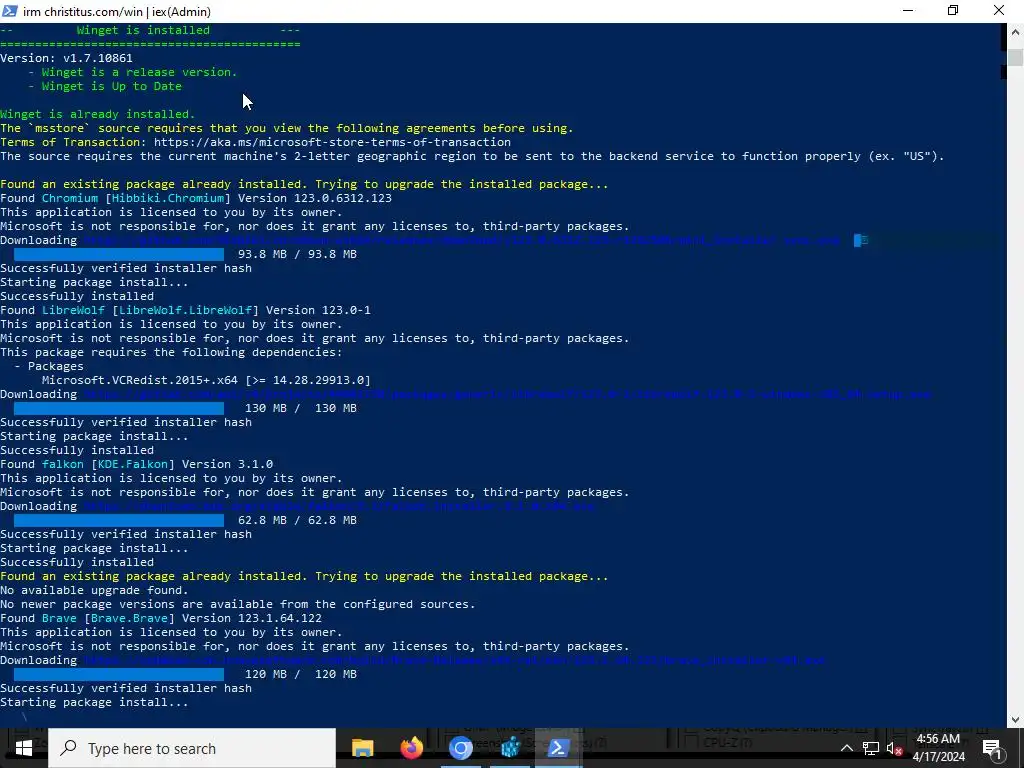The width and height of the screenshot is (1024, 768).
Task: Click the '- Packages' line
Action: [x=49, y=366]
